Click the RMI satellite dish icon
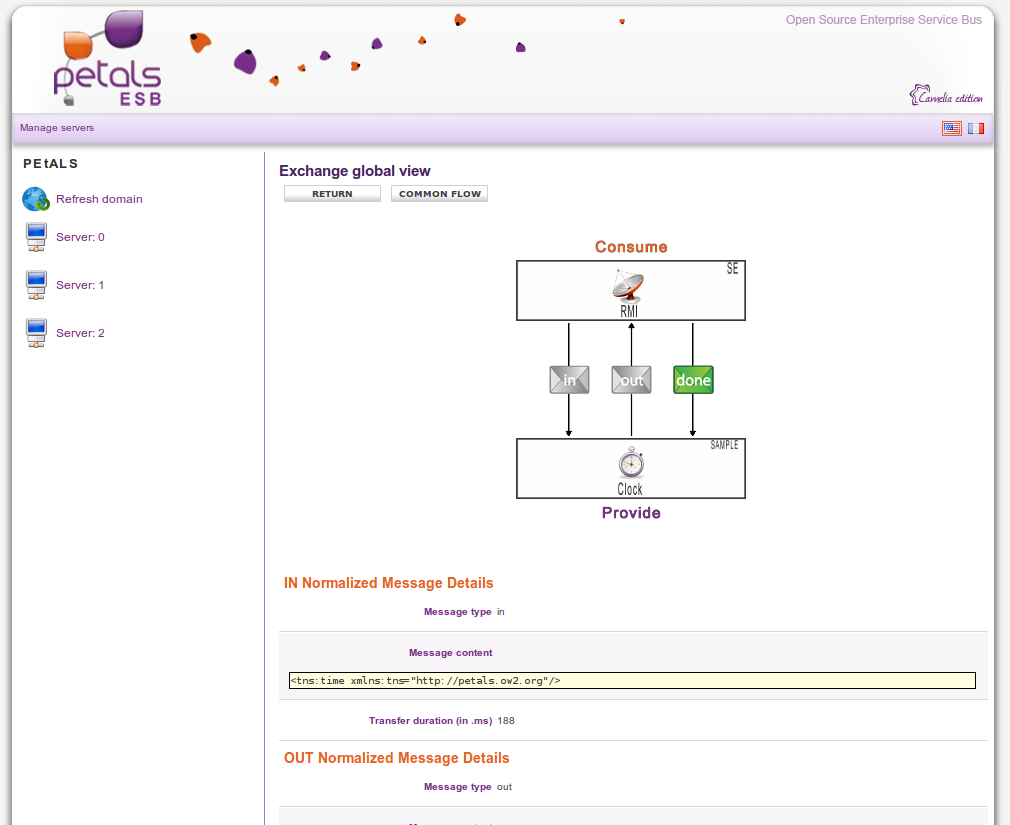Image resolution: width=1010 pixels, height=825 pixels. pyautogui.click(x=629, y=288)
